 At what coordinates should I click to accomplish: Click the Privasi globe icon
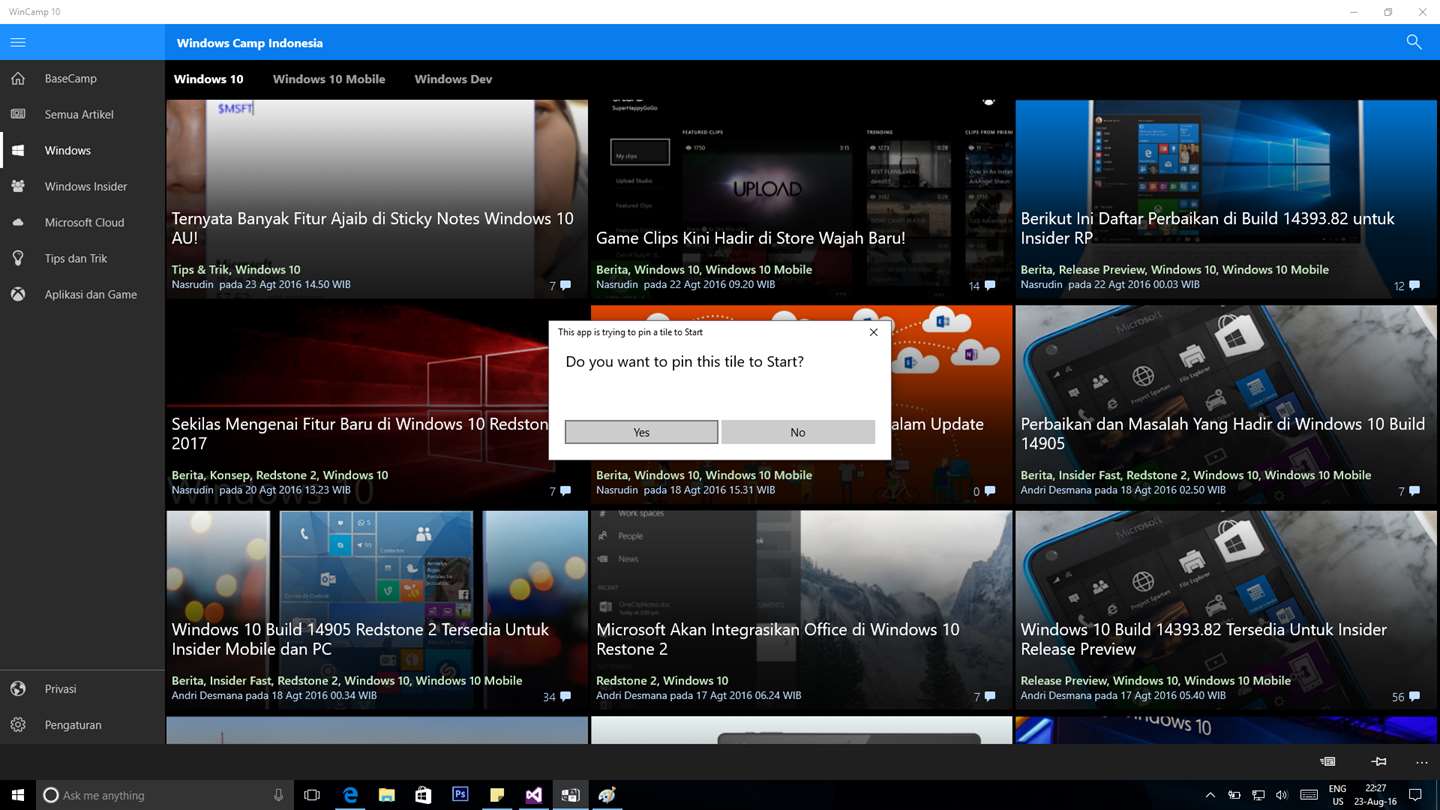[18, 689]
